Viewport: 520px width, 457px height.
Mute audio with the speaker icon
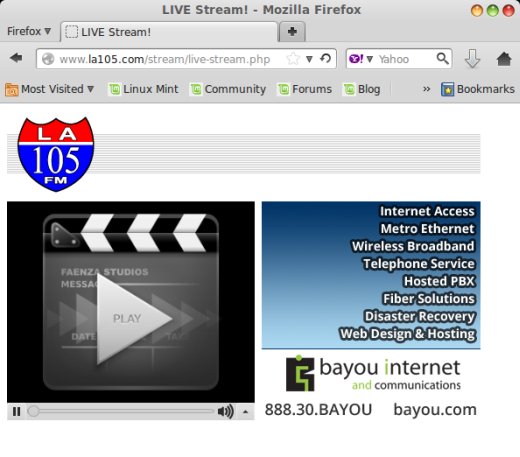pos(225,412)
